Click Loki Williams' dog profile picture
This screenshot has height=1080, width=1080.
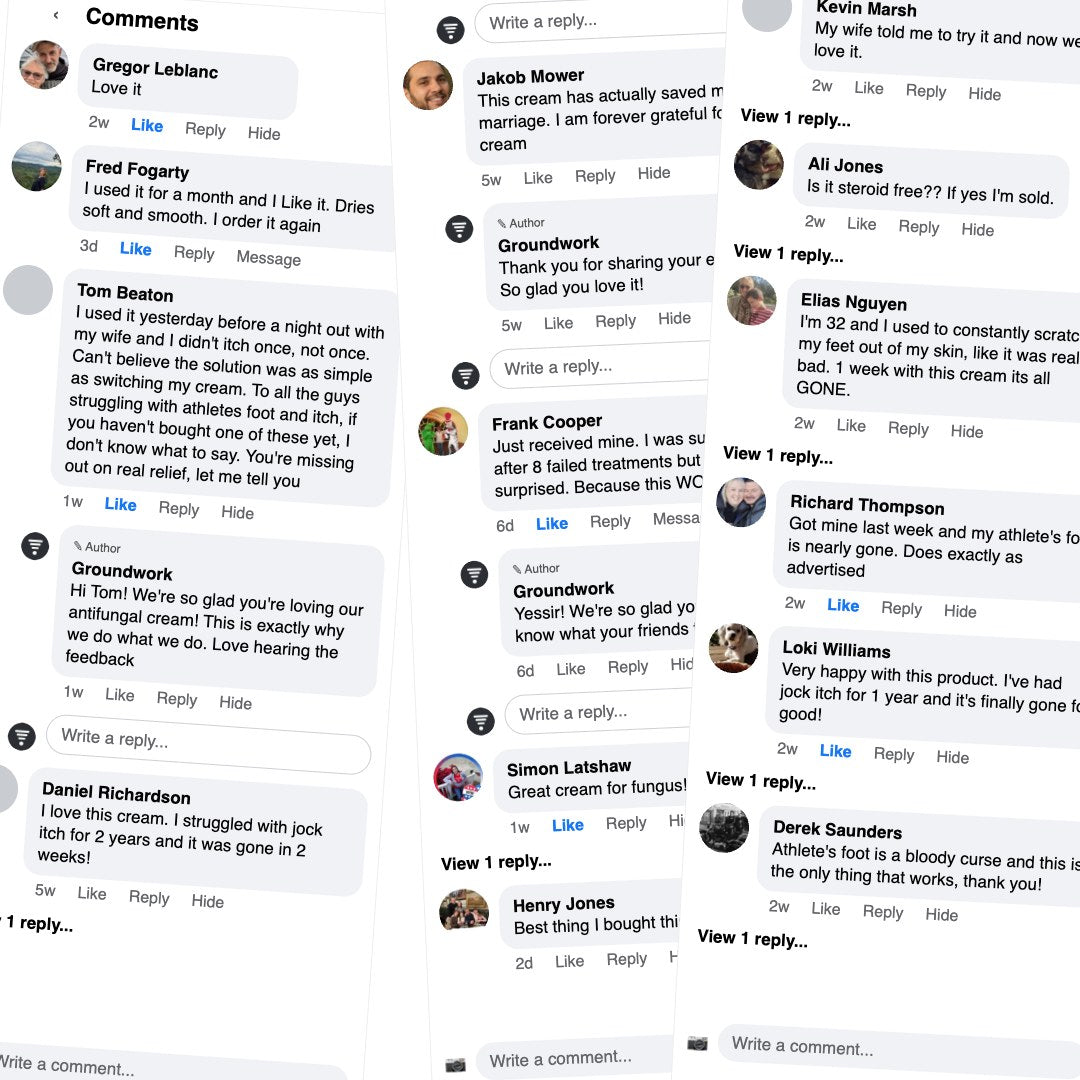[x=733, y=648]
